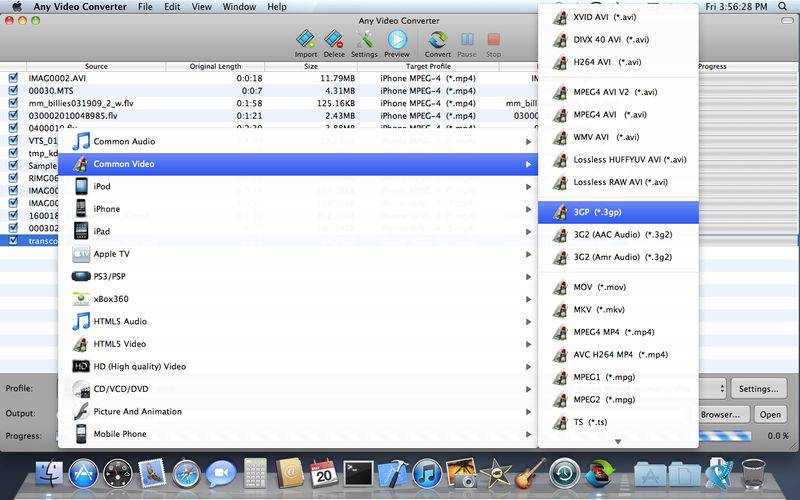This screenshot has height=500, width=800.
Task: Open Settings from the toolbar
Action: pos(364,43)
